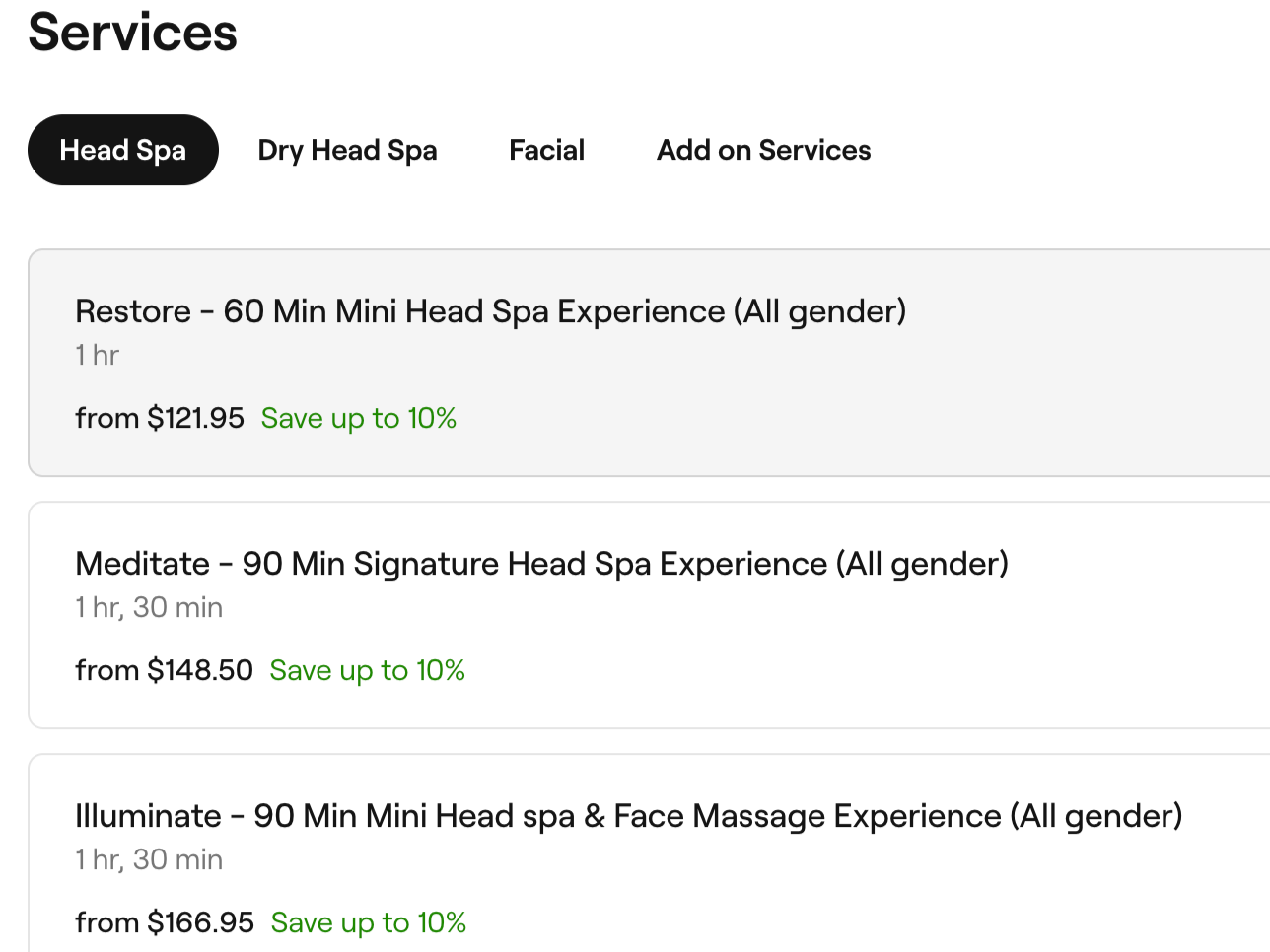Click Illuminate's 1 hr, 30 min duration
Viewport: 1270px width, 952px height.
point(149,859)
